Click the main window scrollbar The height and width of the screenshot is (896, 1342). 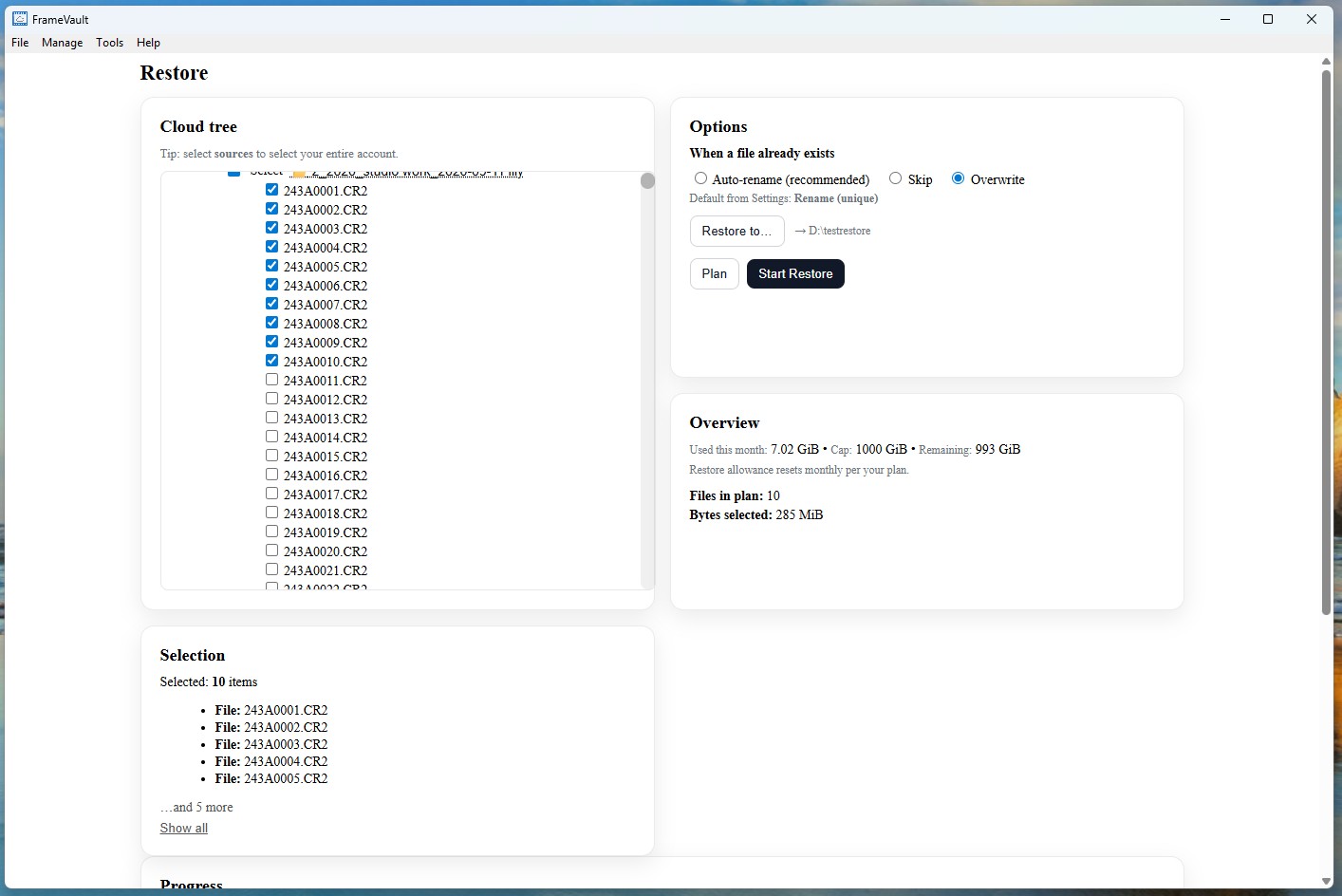(1326, 332)
